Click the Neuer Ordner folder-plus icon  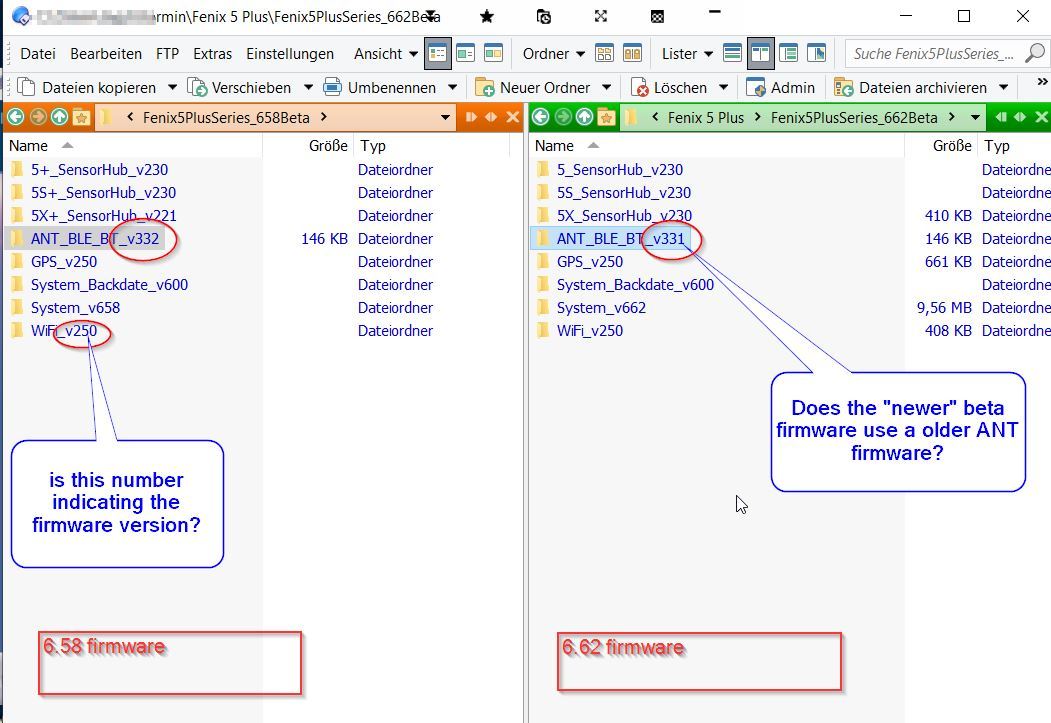pyautogui.click(x=484, y=87)
